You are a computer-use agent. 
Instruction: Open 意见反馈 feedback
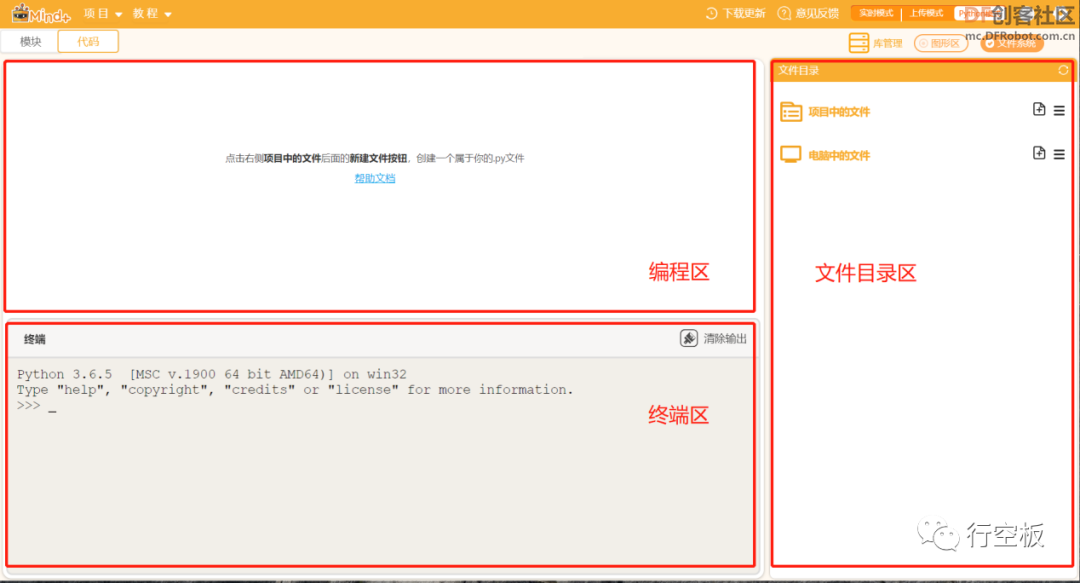click(x=808, y=13)
